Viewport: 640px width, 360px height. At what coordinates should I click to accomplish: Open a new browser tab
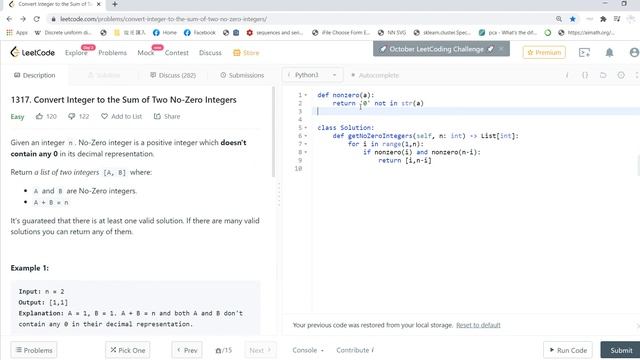click(115, 4)
